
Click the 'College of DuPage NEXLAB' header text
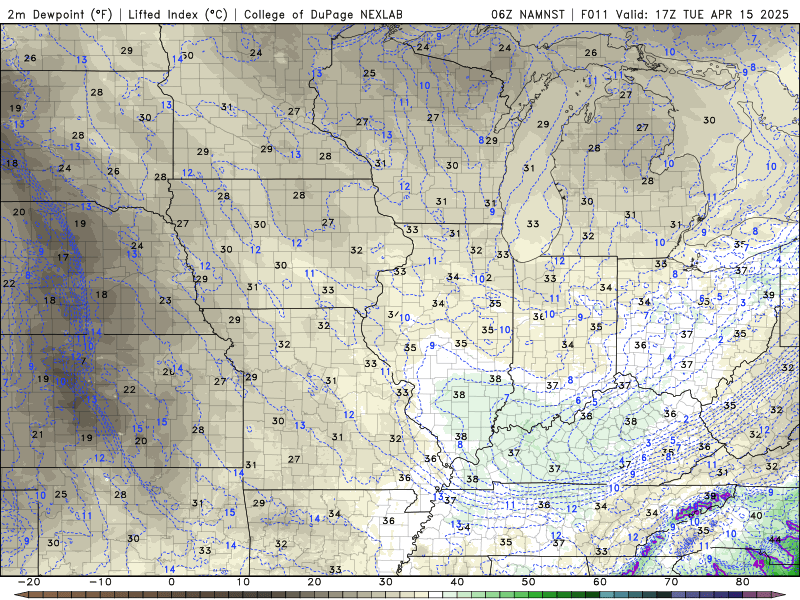323,14
